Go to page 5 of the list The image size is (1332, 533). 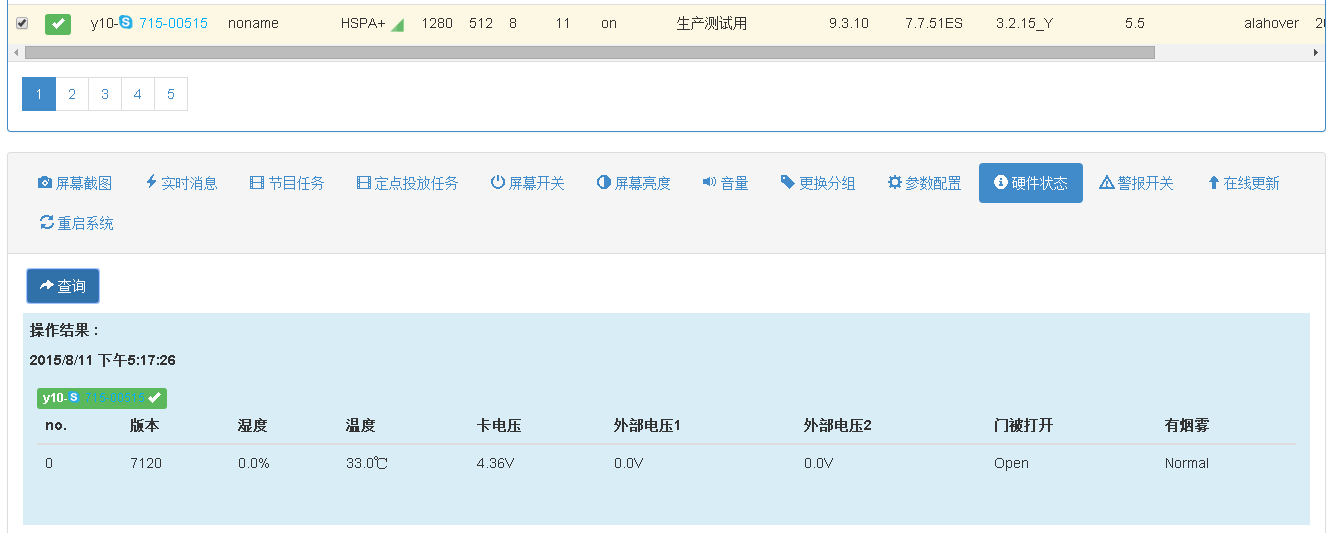click(171, 94)
